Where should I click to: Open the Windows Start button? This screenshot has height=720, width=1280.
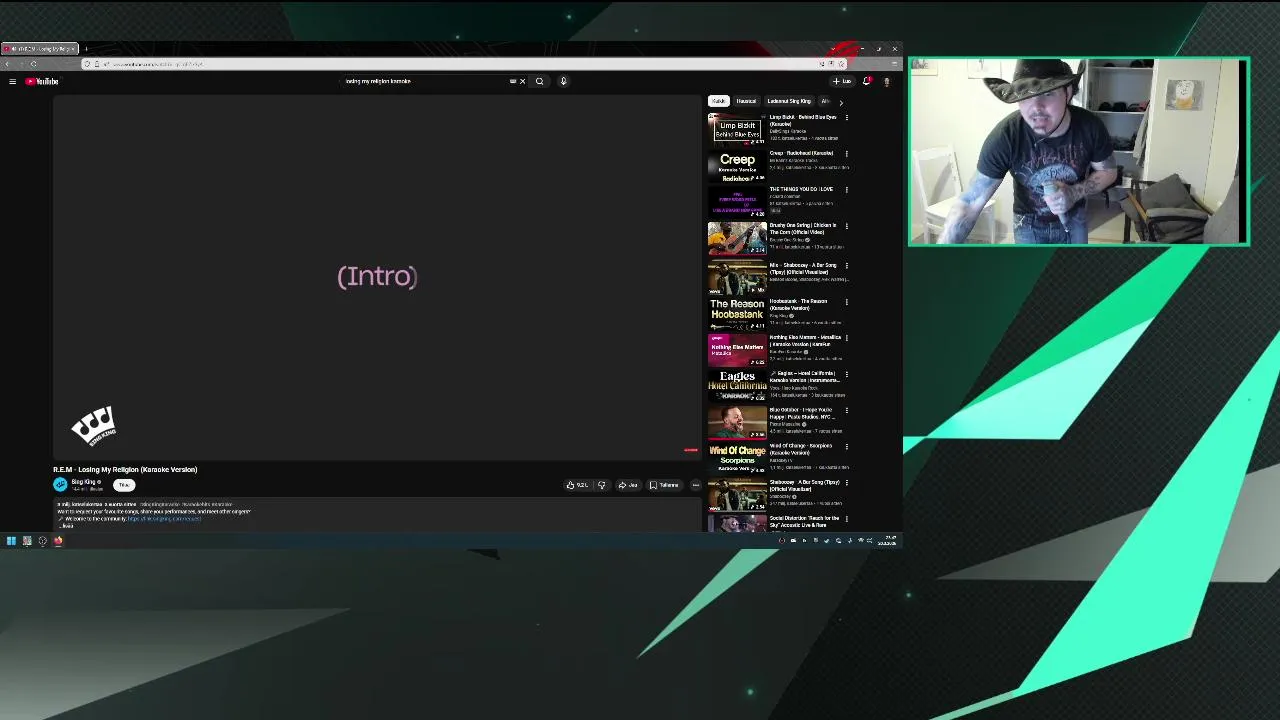[11, 541]
